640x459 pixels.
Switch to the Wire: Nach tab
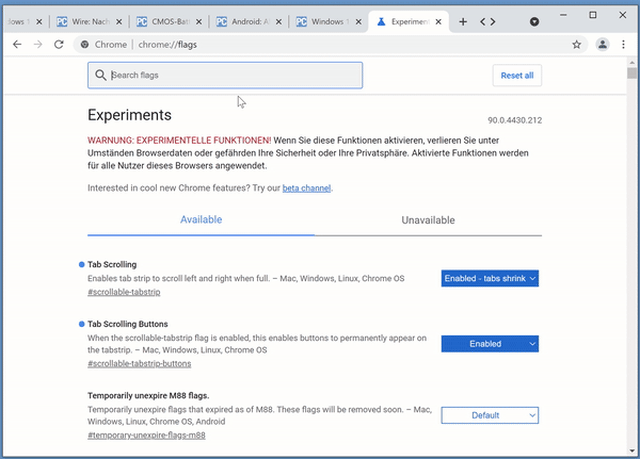91,22
